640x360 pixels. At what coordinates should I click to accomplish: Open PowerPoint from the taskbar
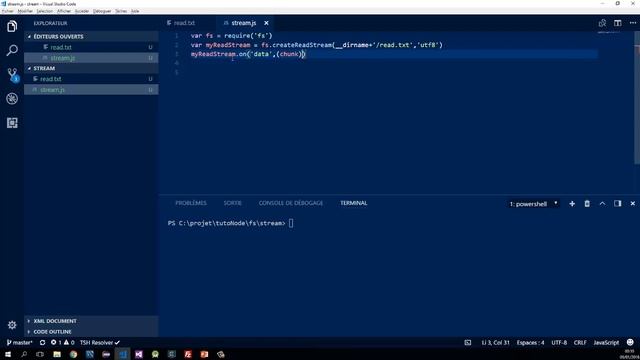[x=204, y=354]
